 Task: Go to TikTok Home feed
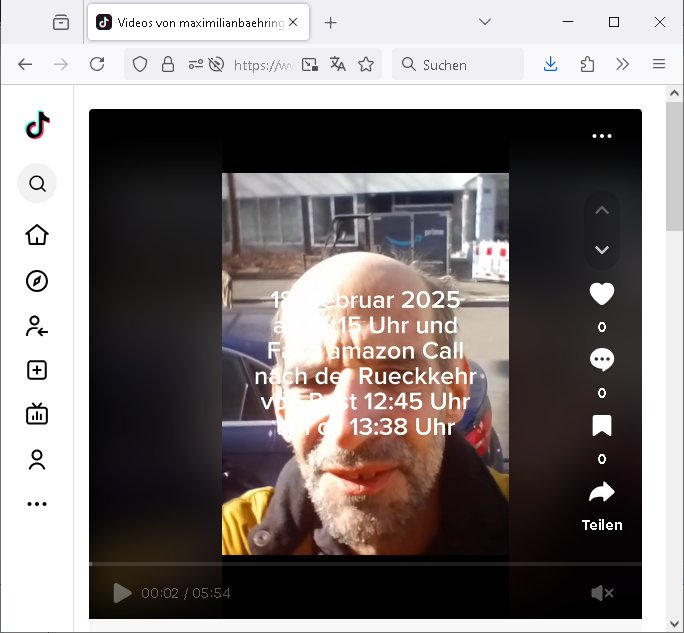(37, 235)
